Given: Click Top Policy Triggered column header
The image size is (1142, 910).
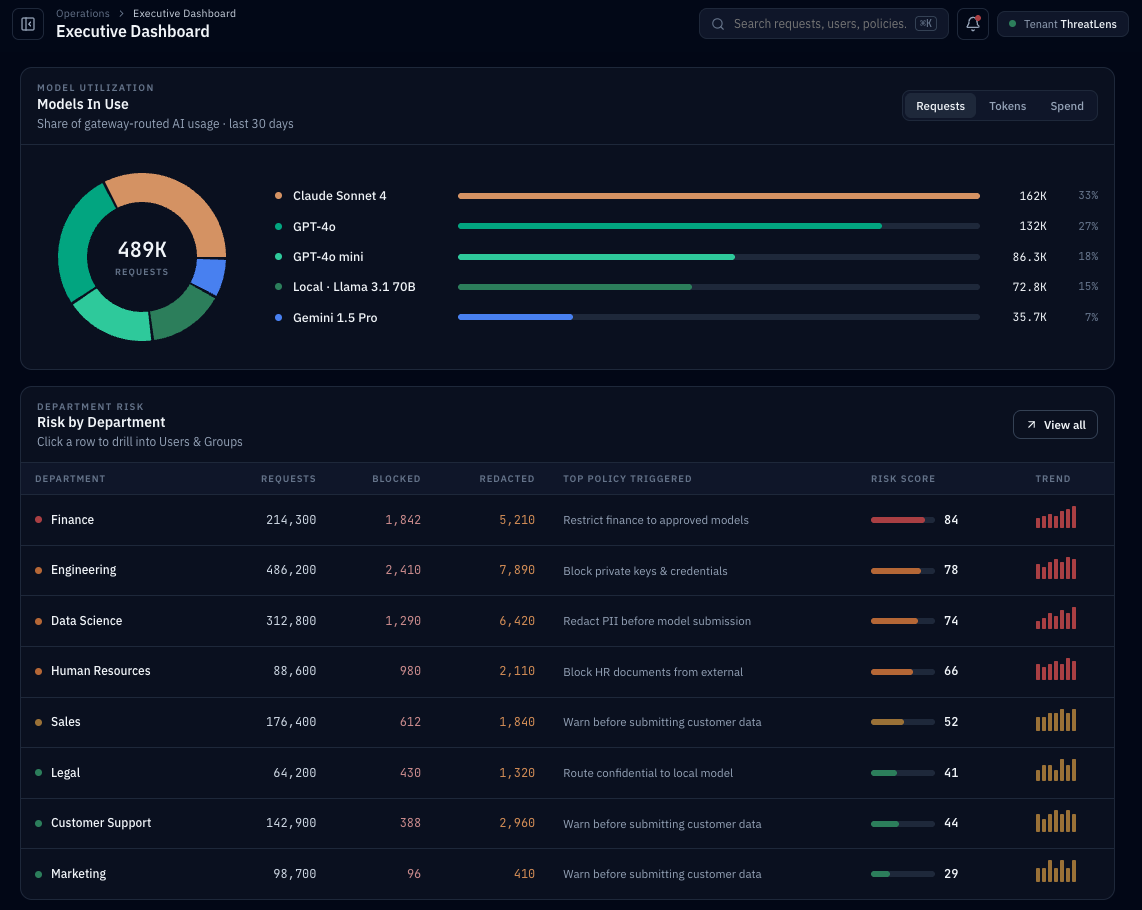Looking at the screenshot, I should coord(627,479).
